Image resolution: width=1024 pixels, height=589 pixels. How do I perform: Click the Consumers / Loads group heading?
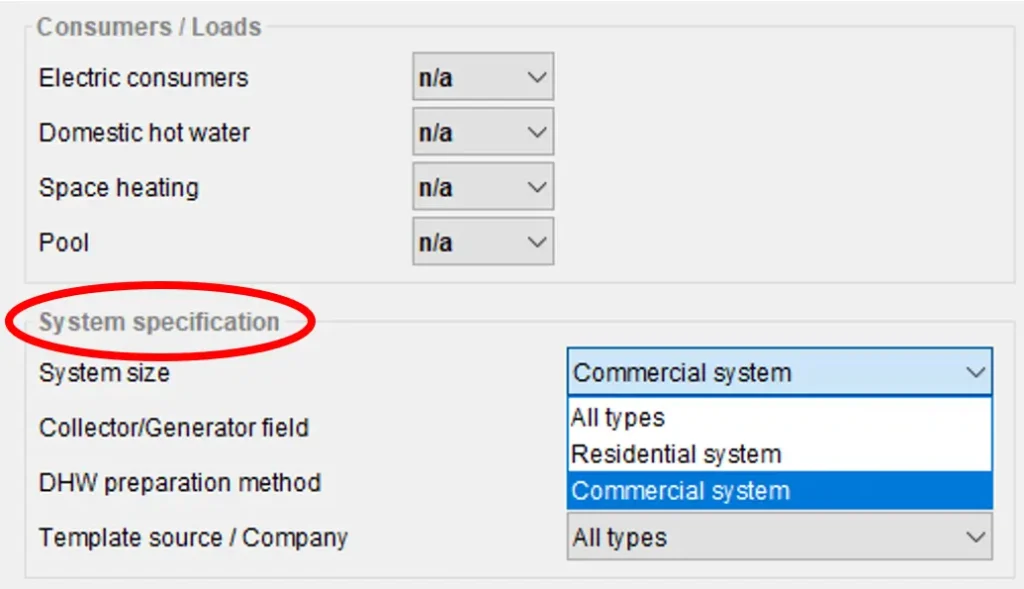(x=149, y=27)
